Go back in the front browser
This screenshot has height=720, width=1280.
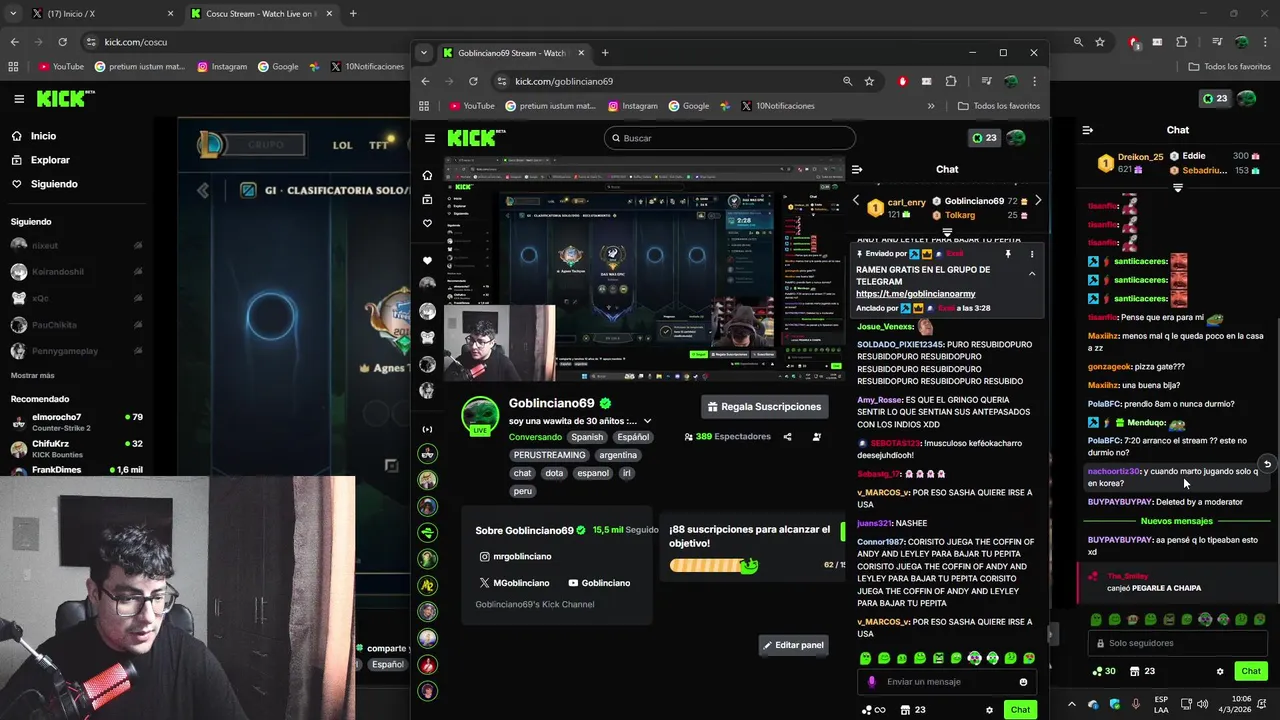pos(425,81)
